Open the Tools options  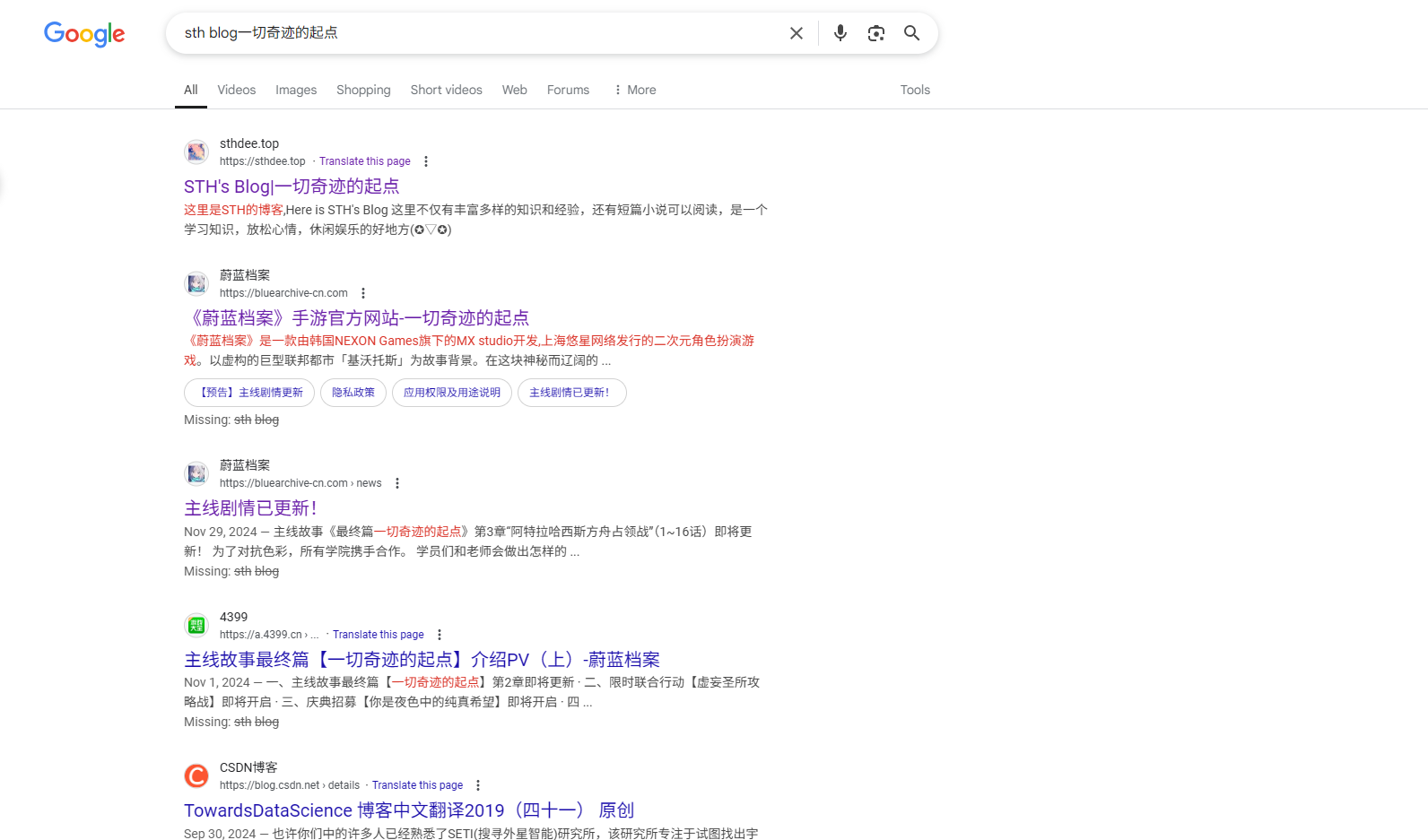point(915,90)
